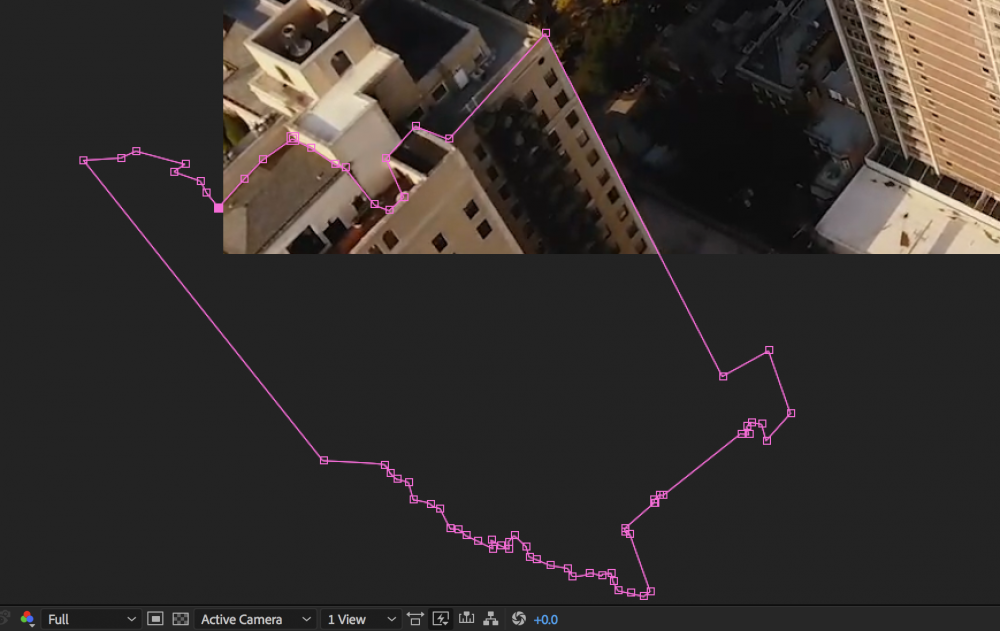1000x631 pixels.
Task: Open the Full resolution dropdown
Action: (x=90, y=619)
